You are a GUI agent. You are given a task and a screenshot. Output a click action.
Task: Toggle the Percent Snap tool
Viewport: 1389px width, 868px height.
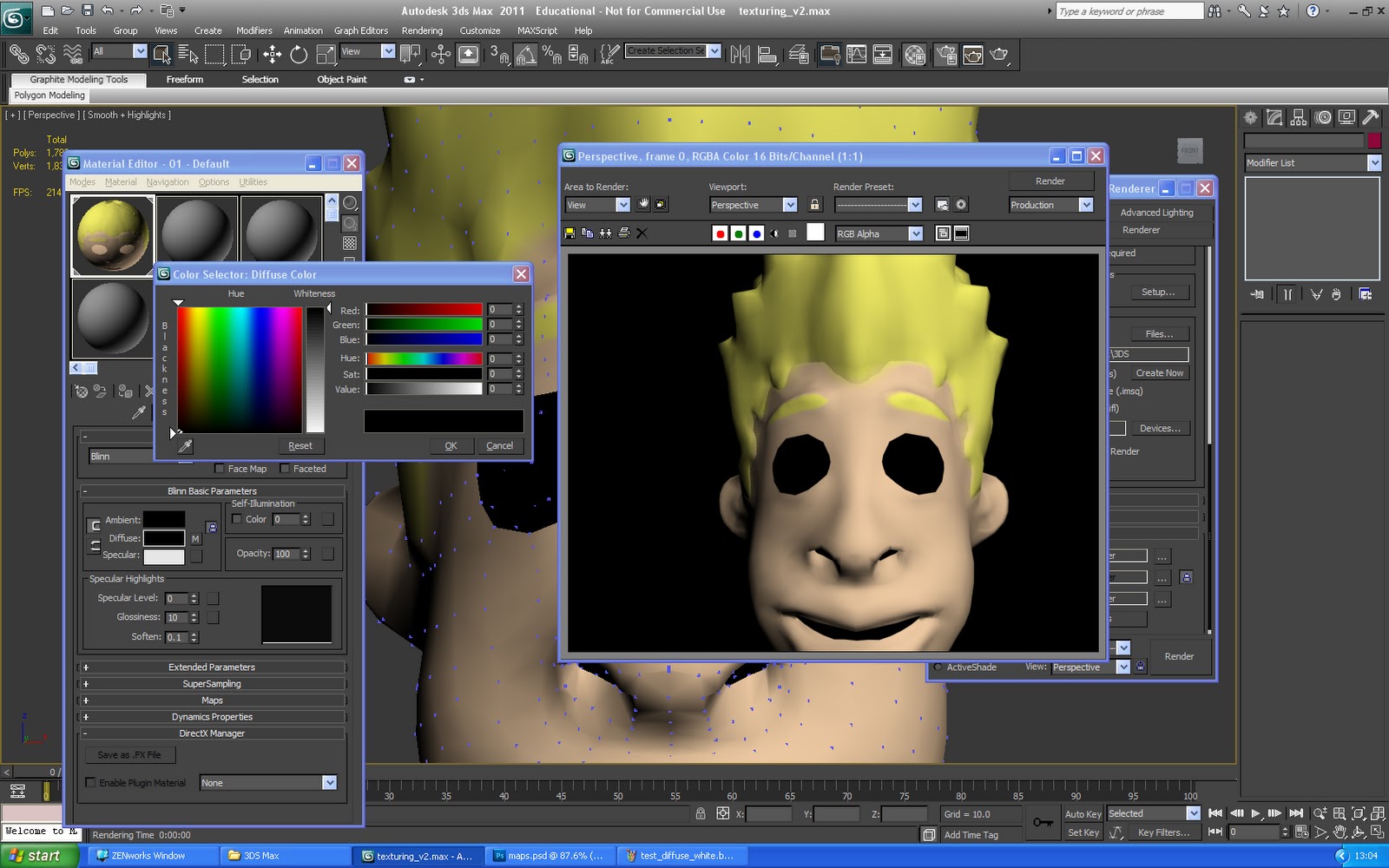point(551,55)
